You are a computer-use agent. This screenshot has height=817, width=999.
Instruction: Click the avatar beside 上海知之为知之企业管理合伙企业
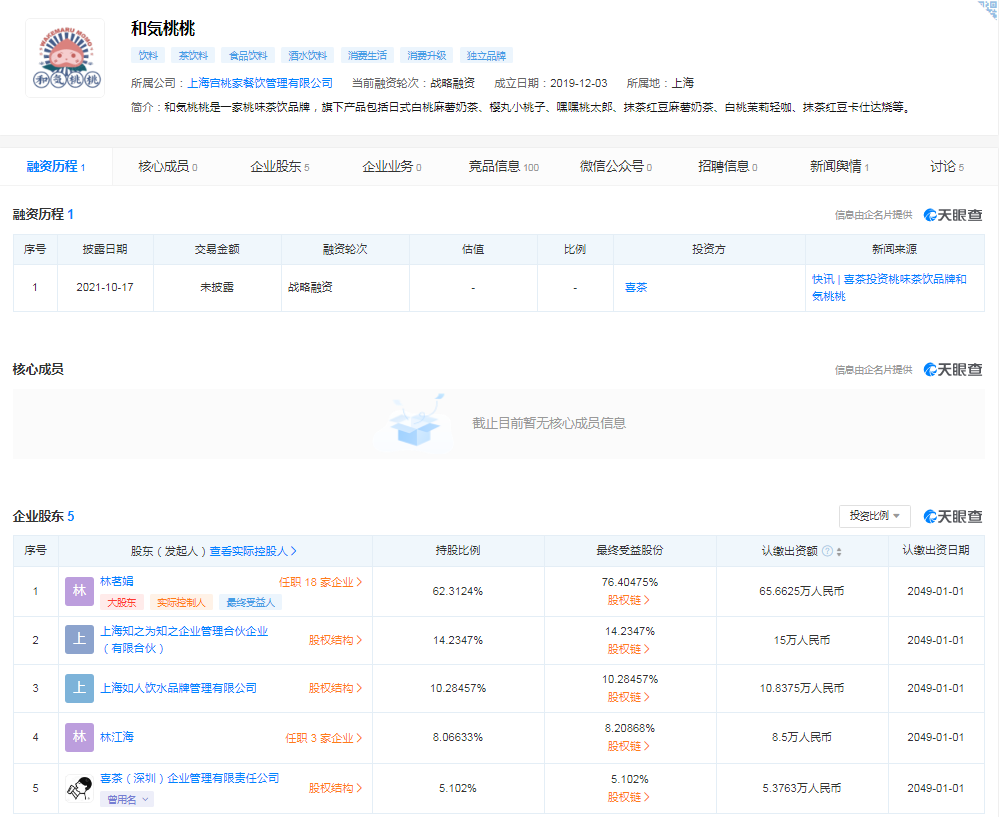[x=79, y=639]
